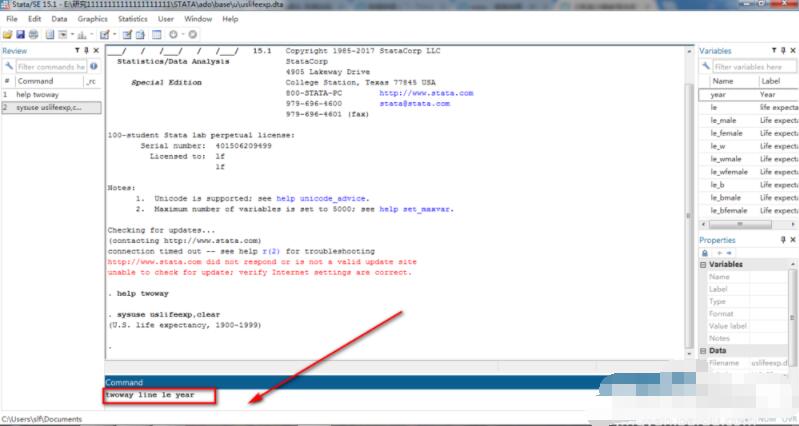Pin the Variables panel
799x426 pixels.
[784, 50]
